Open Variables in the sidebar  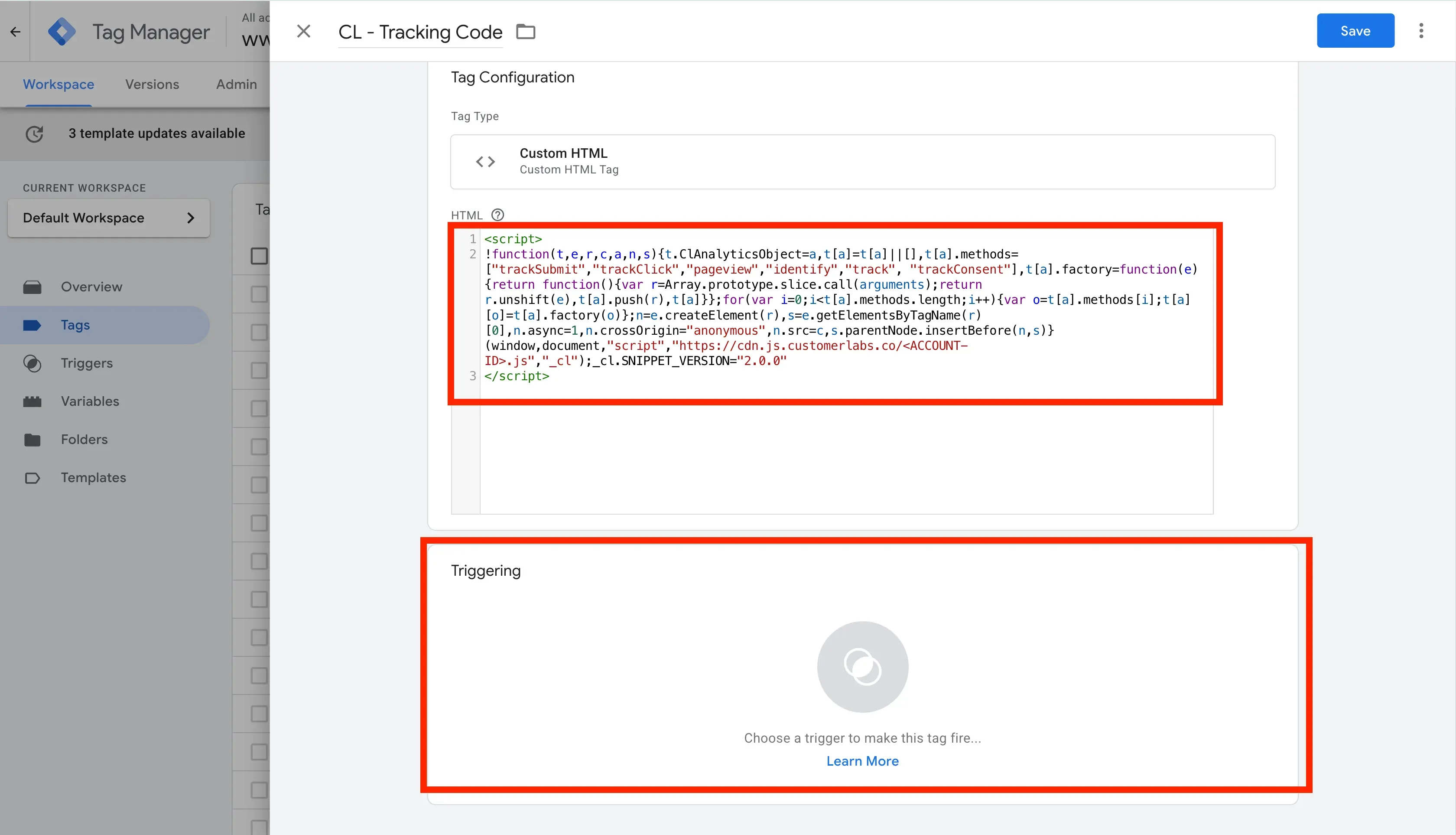[x=90, y=401]
